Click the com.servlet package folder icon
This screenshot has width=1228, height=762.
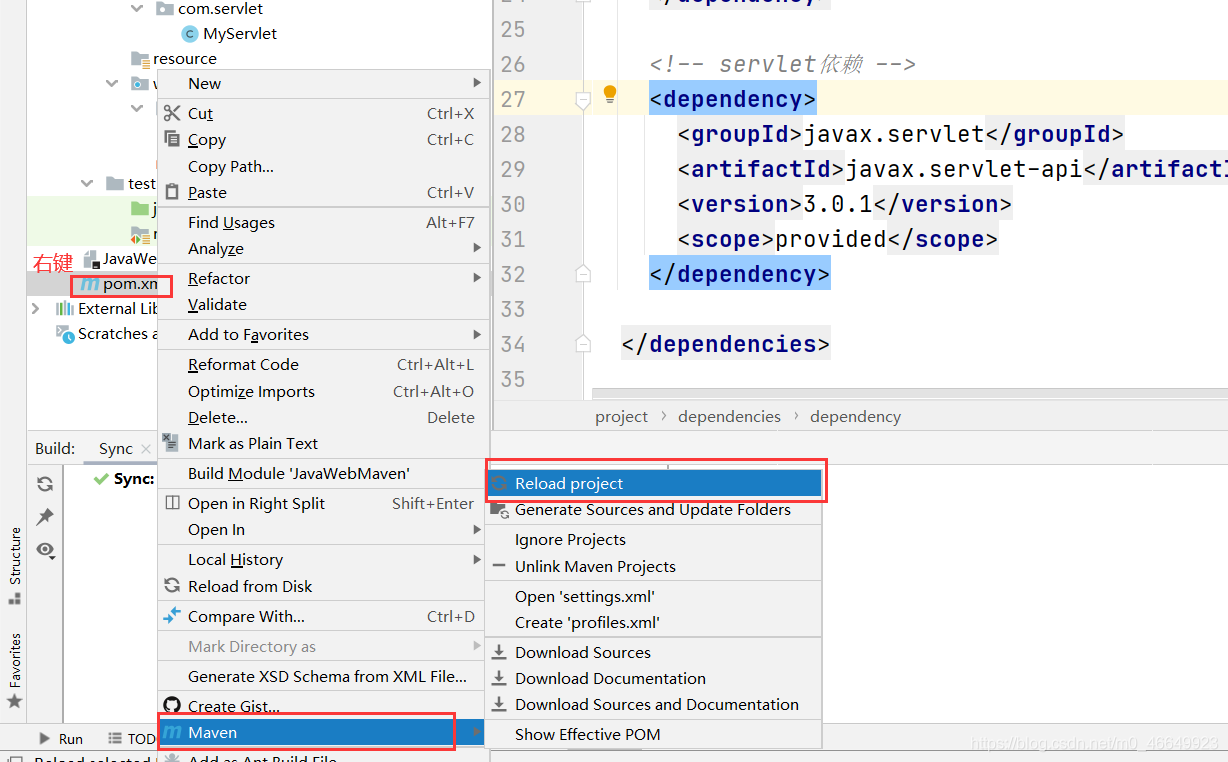[x=165, y=9]
